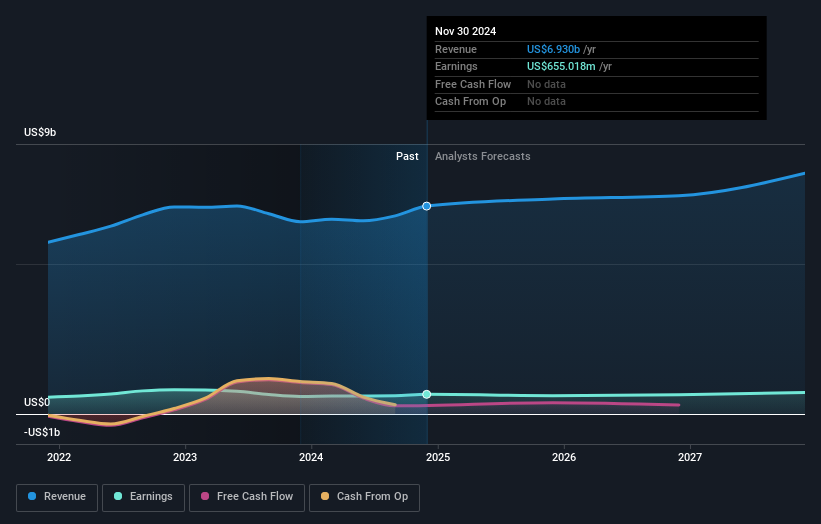
Task: Select the 2026 x-axis label
Action: [x=564, y=457]
